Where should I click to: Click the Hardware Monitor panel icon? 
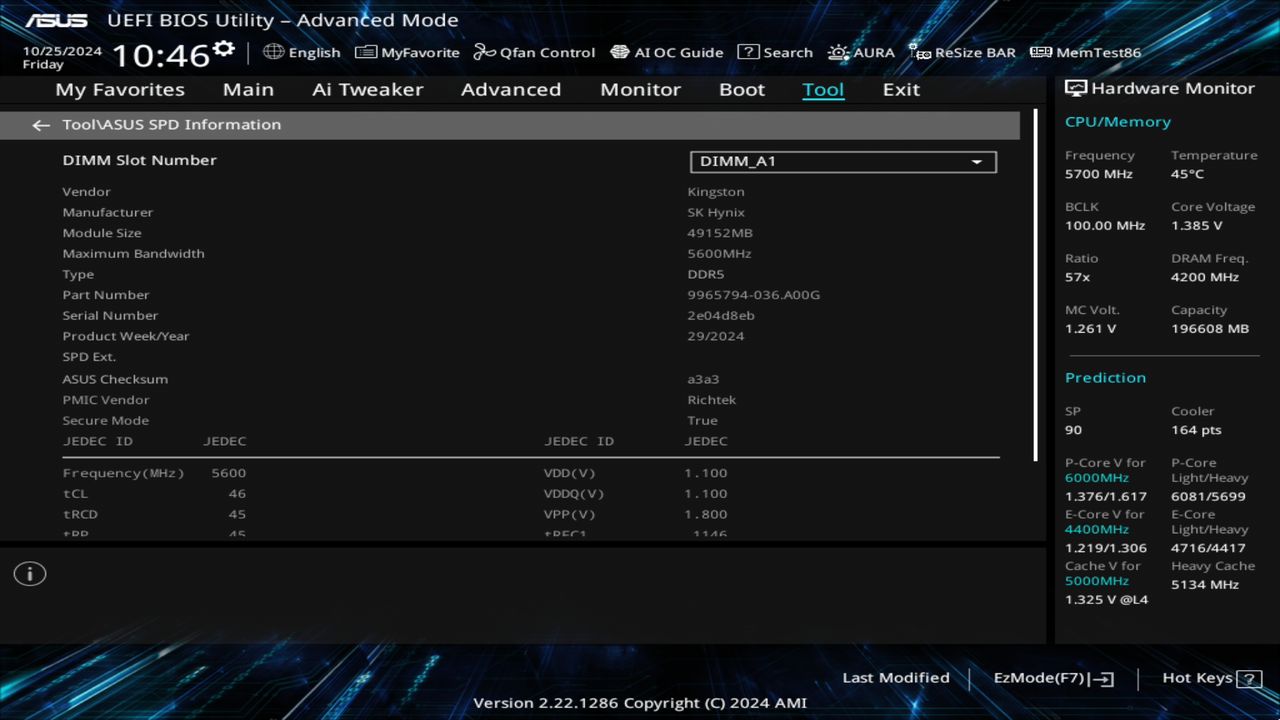[x=1076, y=88]
